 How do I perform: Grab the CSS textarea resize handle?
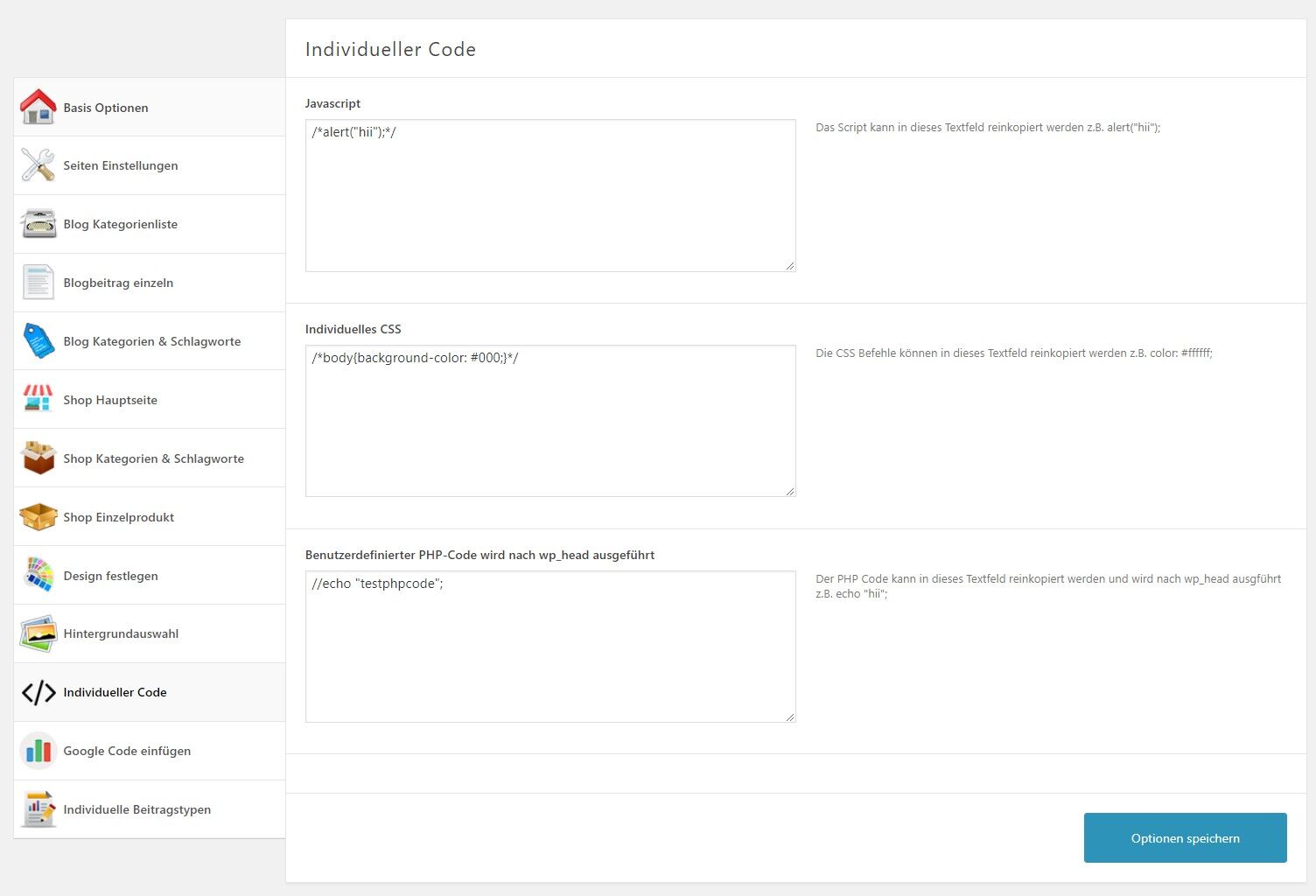pyautogui.click(x=790, y=491)
